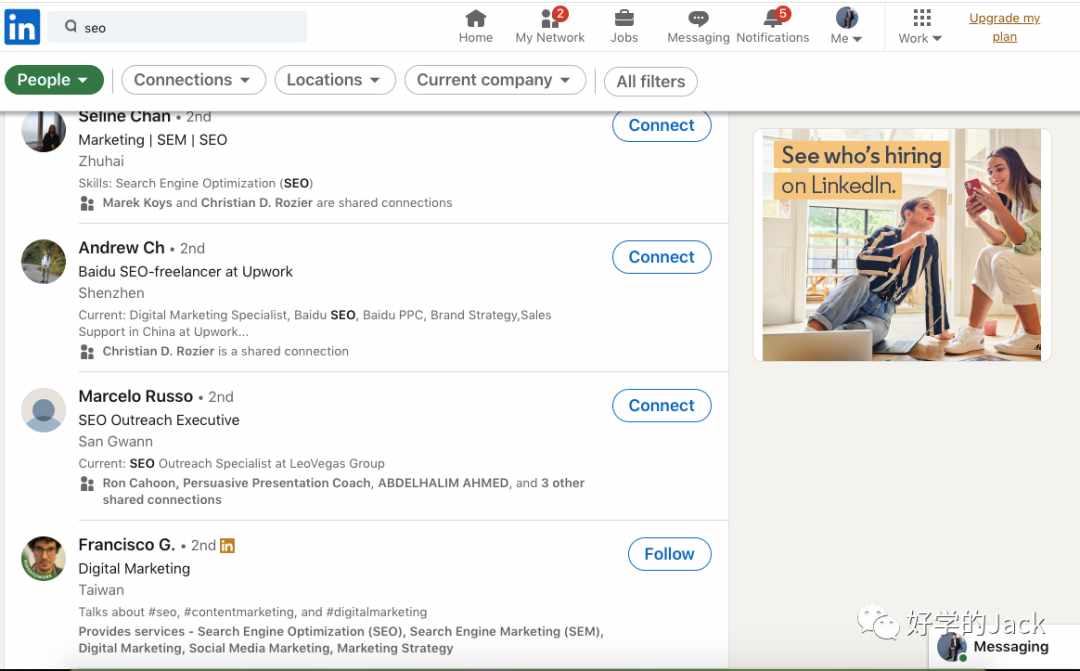
Task: Connect with Andrew Ch
Action: [x=662, y=257]
